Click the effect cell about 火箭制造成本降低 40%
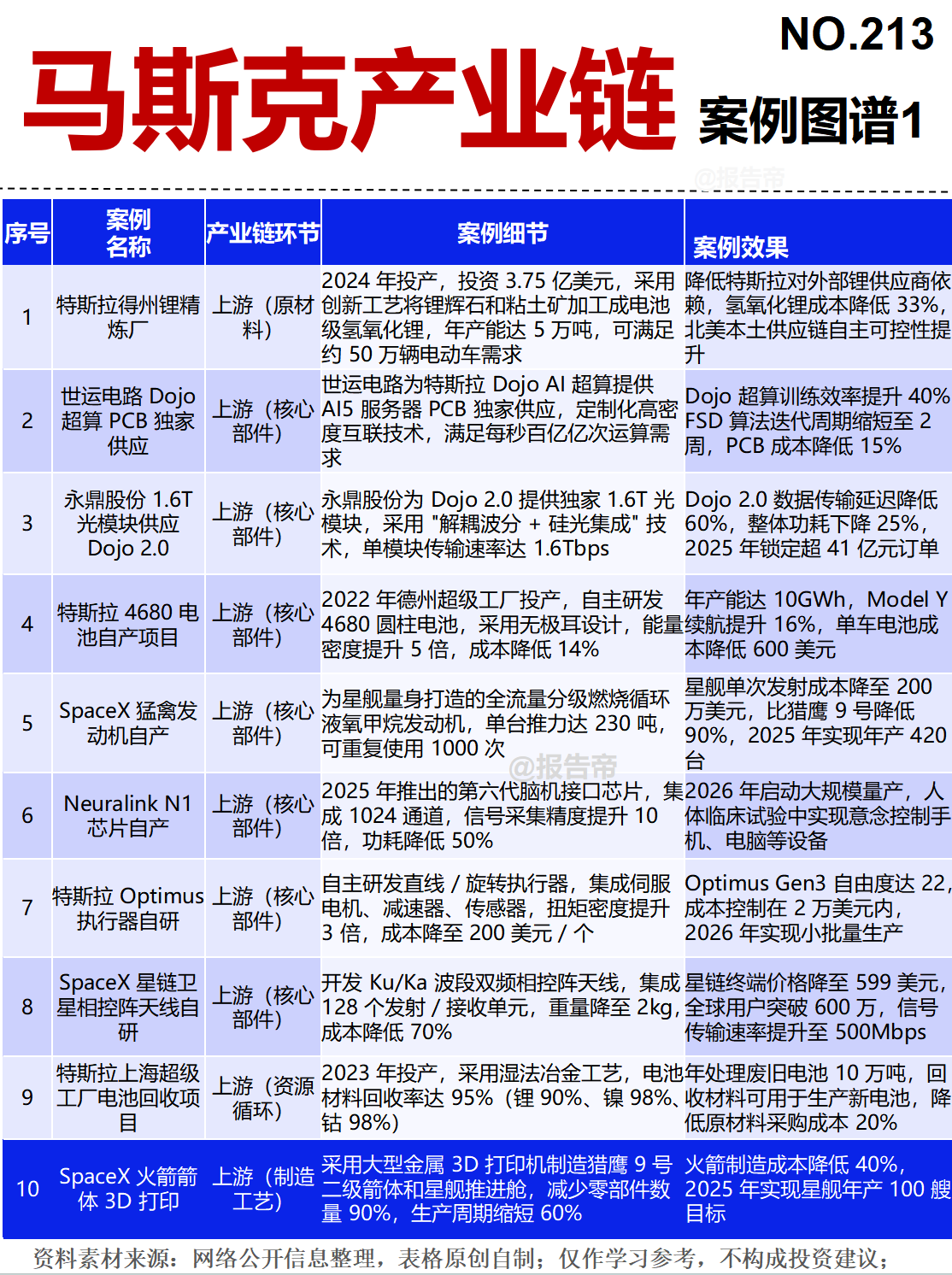952x1275 pixels. [x=818, y=1189]
